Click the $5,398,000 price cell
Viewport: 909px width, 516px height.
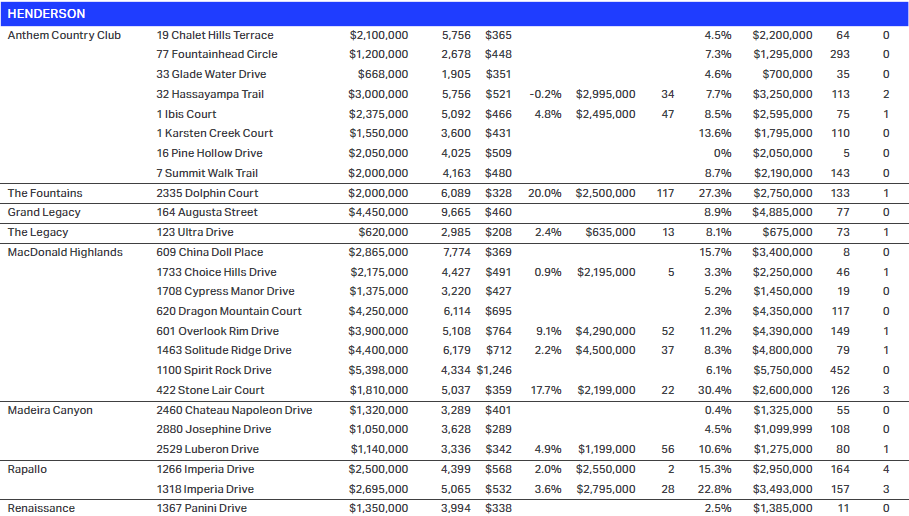(378, 371)
